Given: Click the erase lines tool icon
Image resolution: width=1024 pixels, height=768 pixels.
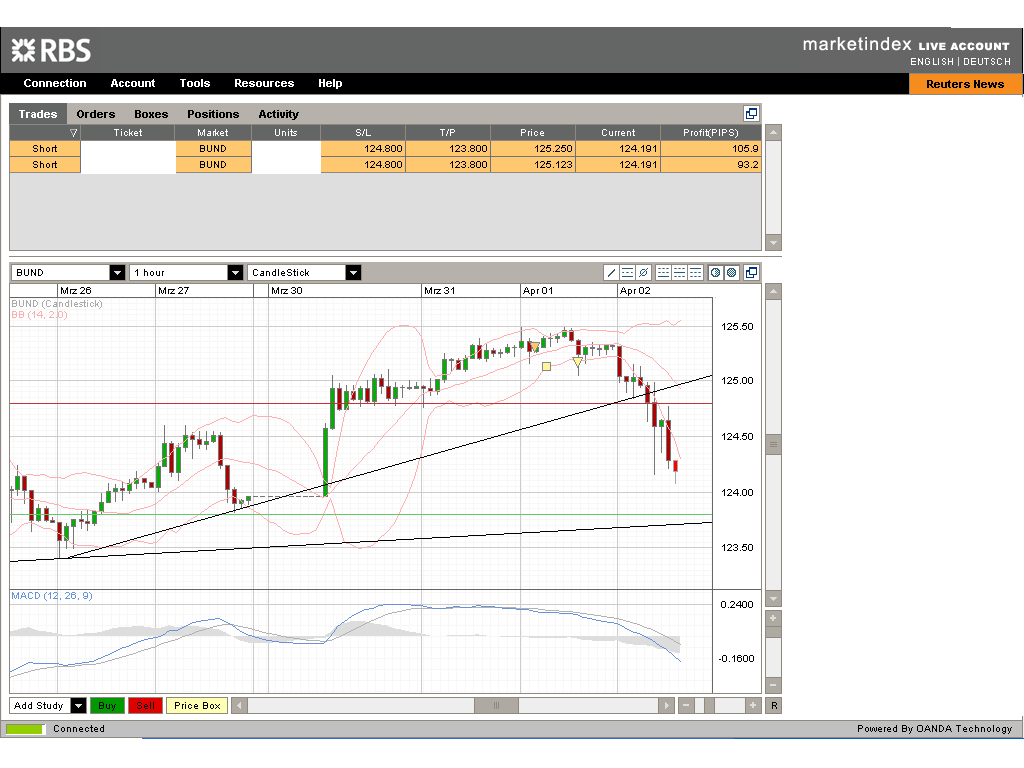Looking at the screenshot, I should 644,273.
